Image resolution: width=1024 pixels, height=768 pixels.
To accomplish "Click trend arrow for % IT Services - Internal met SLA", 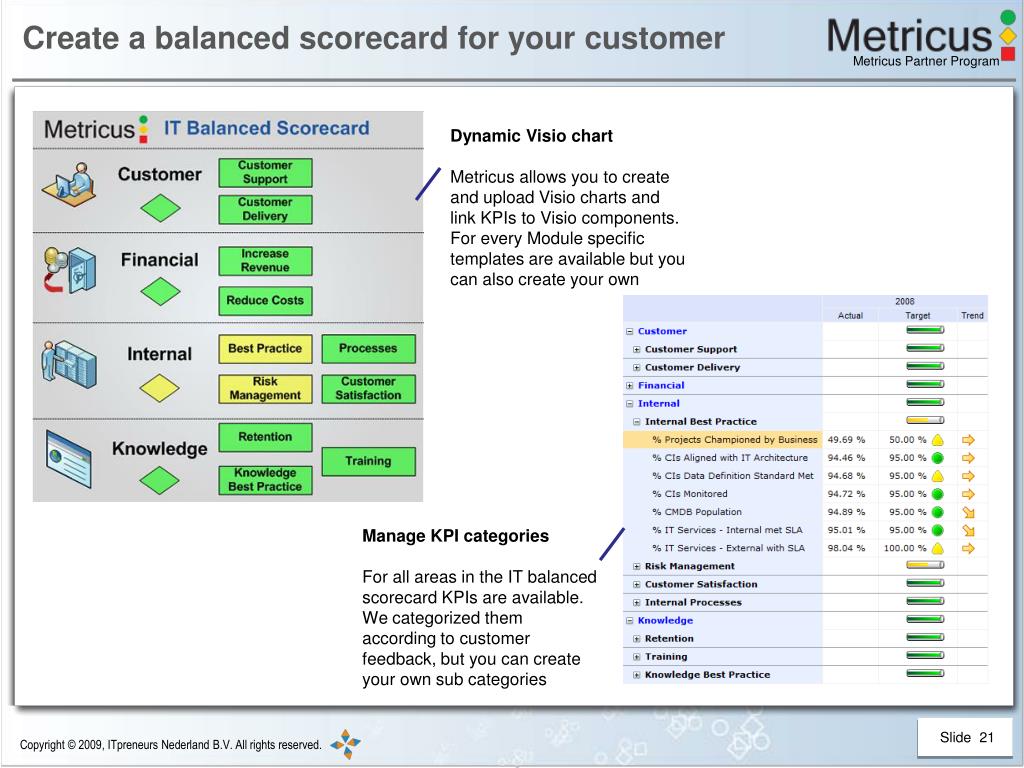I will pos(968,530).
